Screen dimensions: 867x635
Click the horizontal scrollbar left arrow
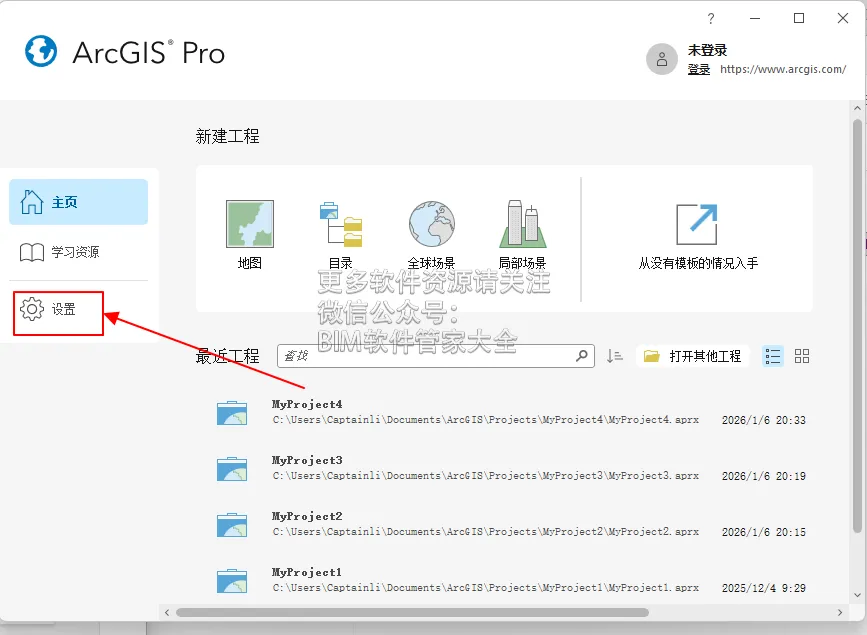[x=167, y=612]
